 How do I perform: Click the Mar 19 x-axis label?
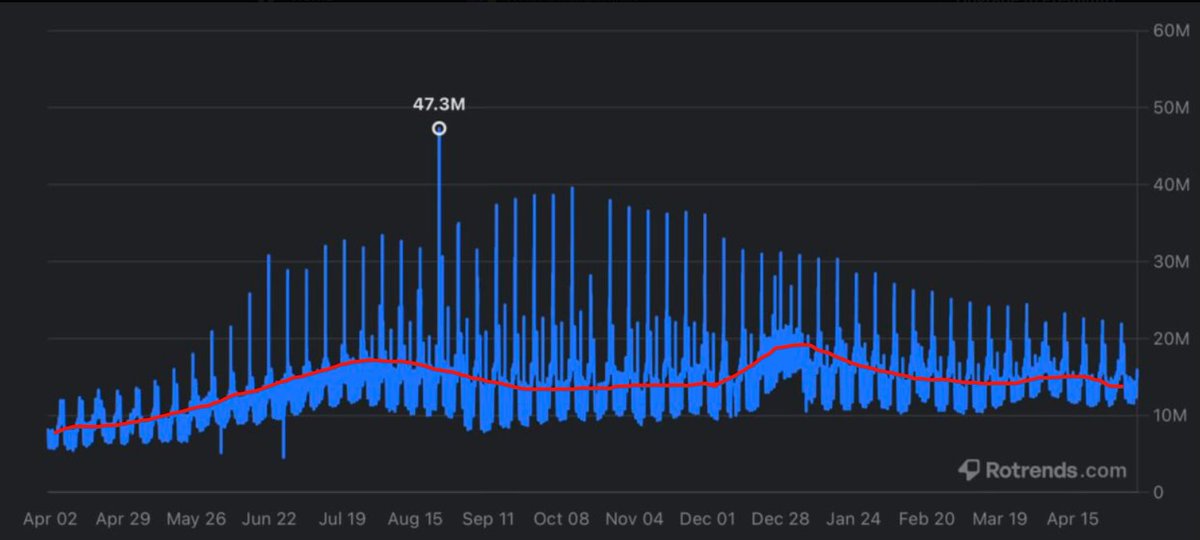[x=999, y=519]
